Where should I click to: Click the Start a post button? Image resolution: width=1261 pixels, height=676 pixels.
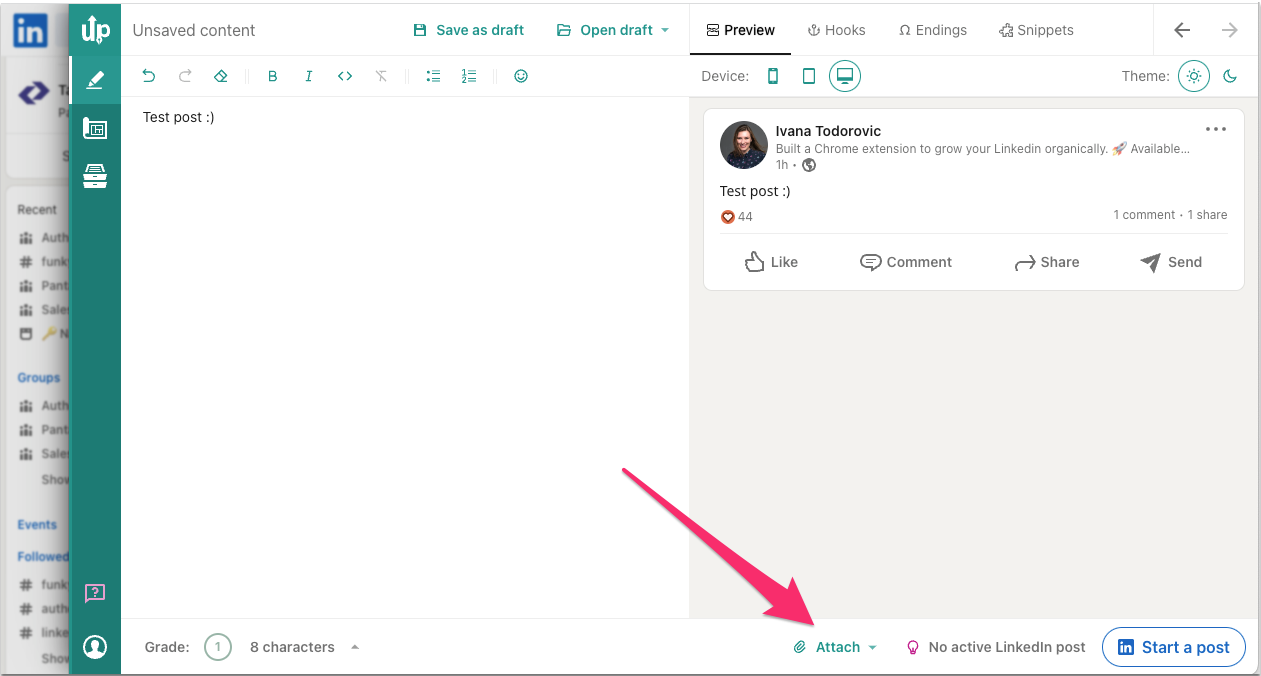(1173, 647)
